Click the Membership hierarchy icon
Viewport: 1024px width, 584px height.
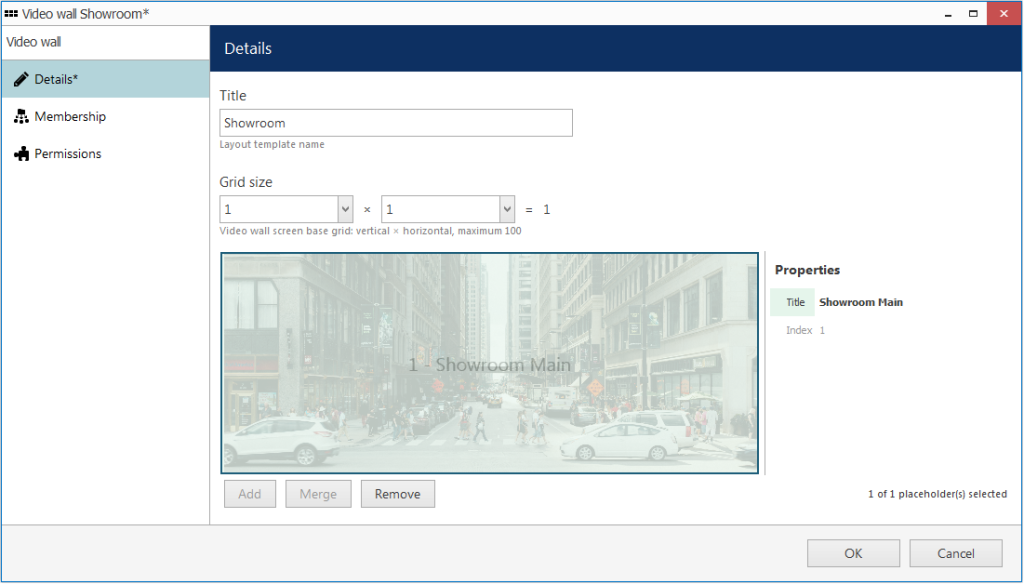tap(21, 116)
